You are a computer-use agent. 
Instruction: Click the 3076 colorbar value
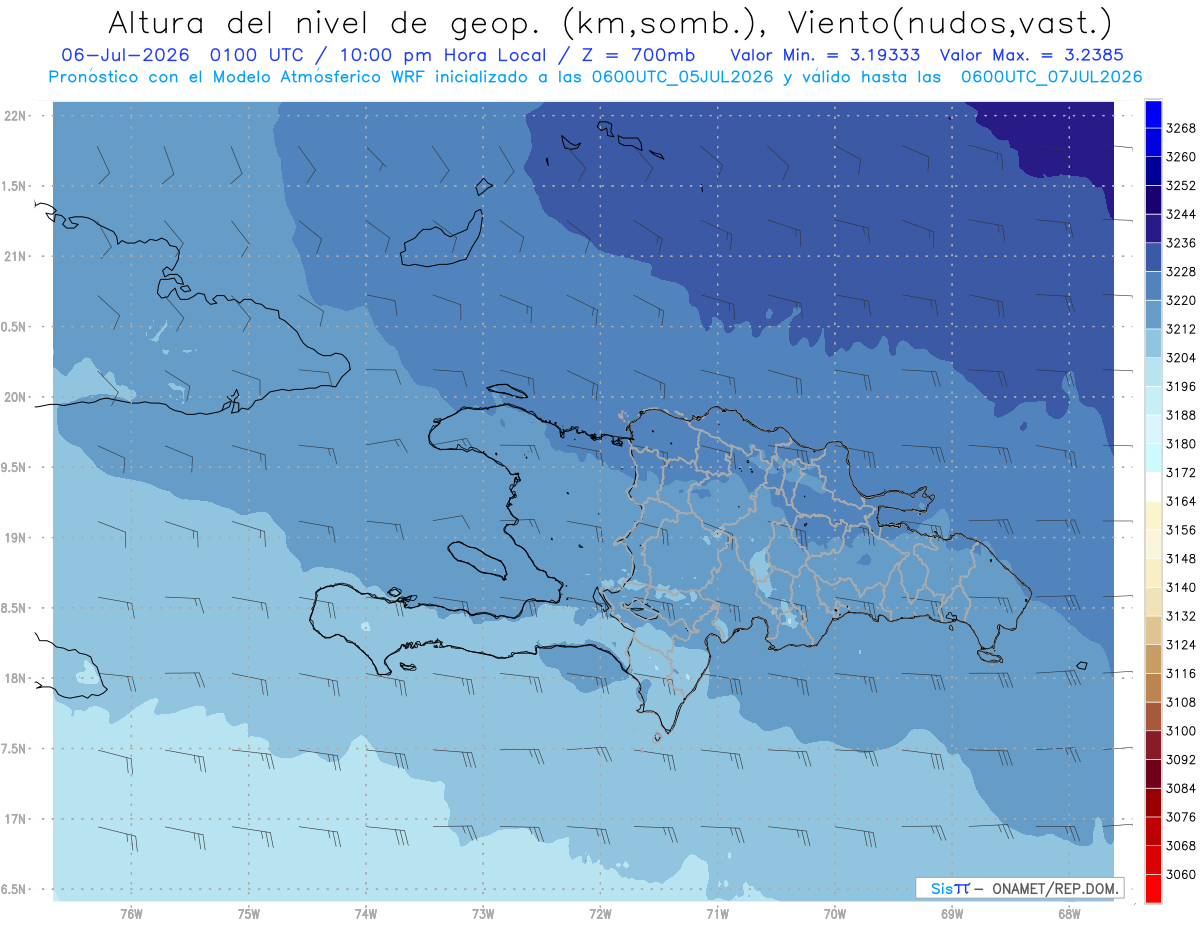[x=1180, y=817]
